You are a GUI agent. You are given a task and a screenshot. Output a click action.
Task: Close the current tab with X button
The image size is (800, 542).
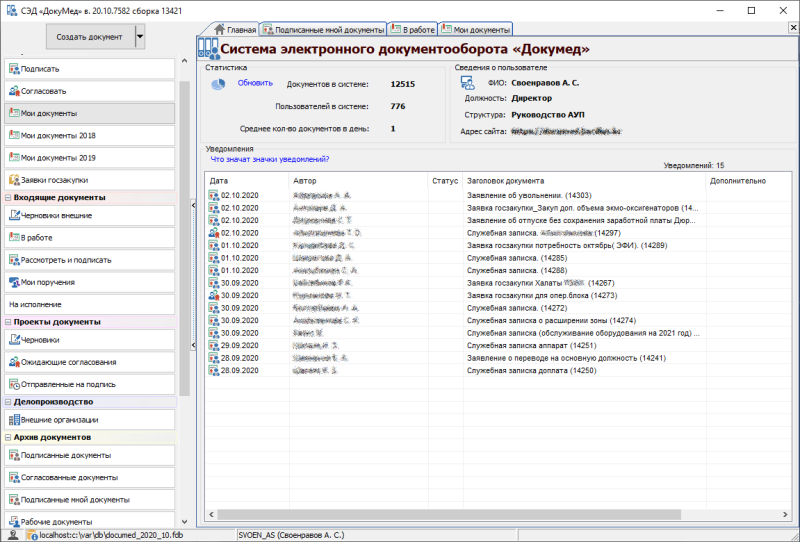point(792,28)
